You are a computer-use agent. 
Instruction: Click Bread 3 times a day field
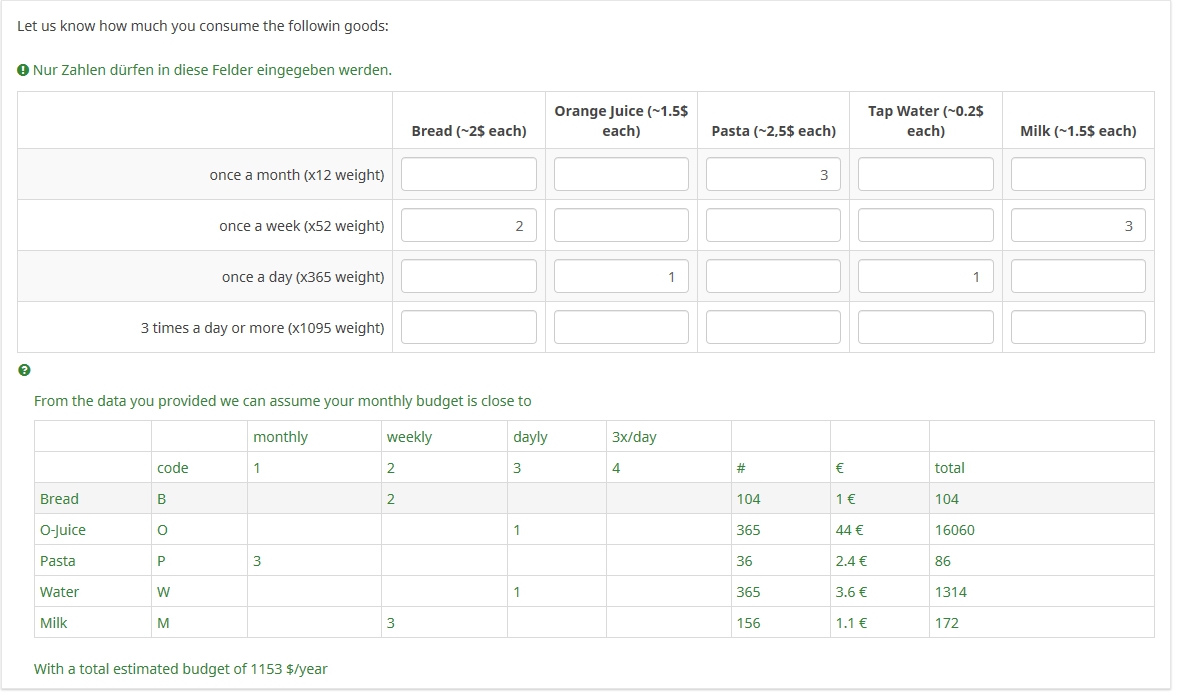point(468,327)
